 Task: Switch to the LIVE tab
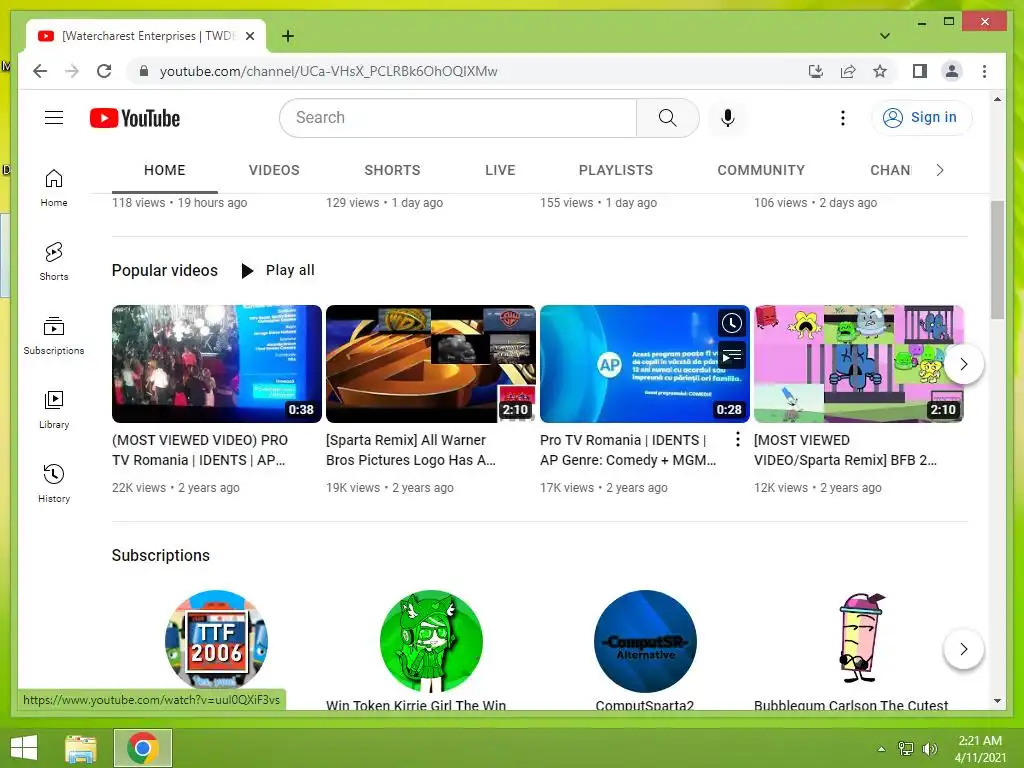[500, 170]
